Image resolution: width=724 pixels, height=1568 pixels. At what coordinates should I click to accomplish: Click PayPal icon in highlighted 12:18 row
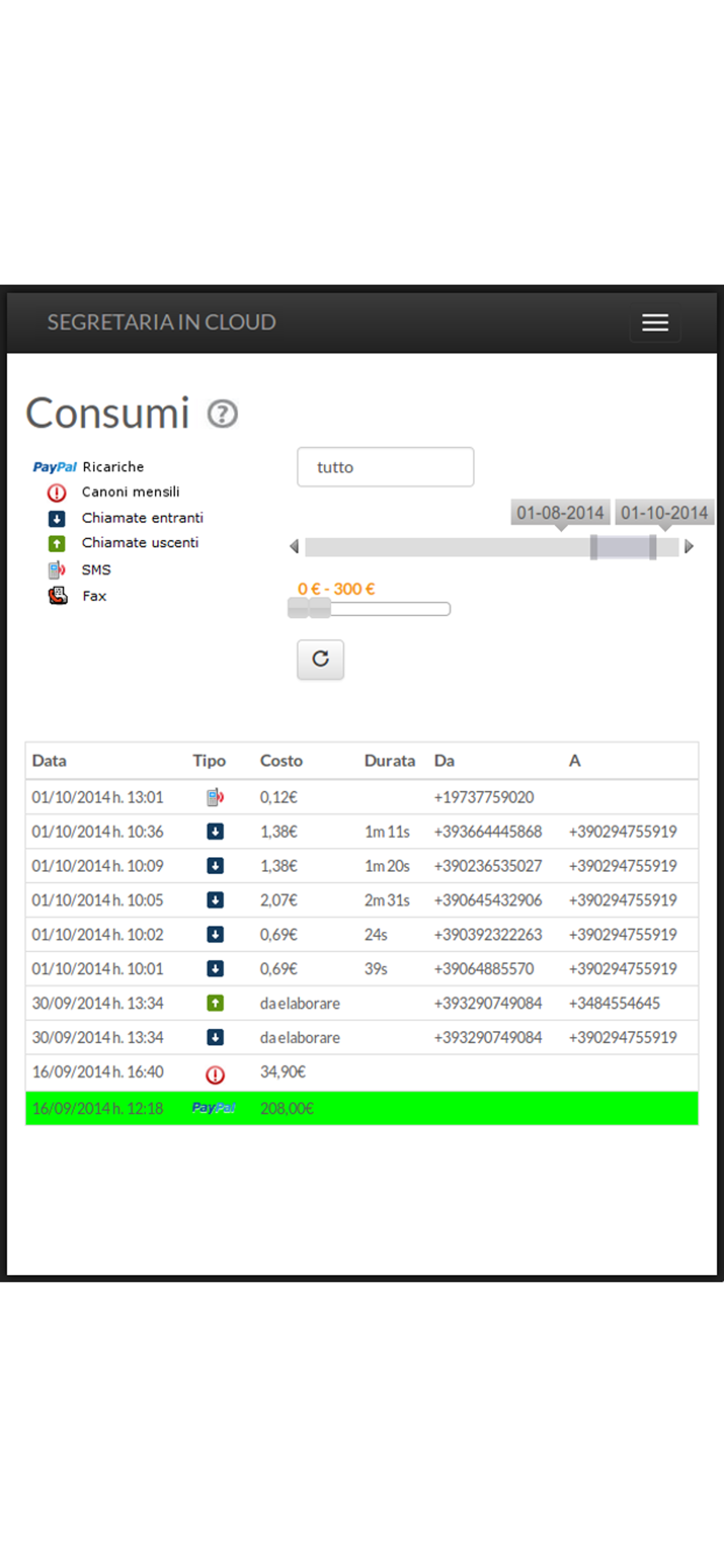(213, 1108)
